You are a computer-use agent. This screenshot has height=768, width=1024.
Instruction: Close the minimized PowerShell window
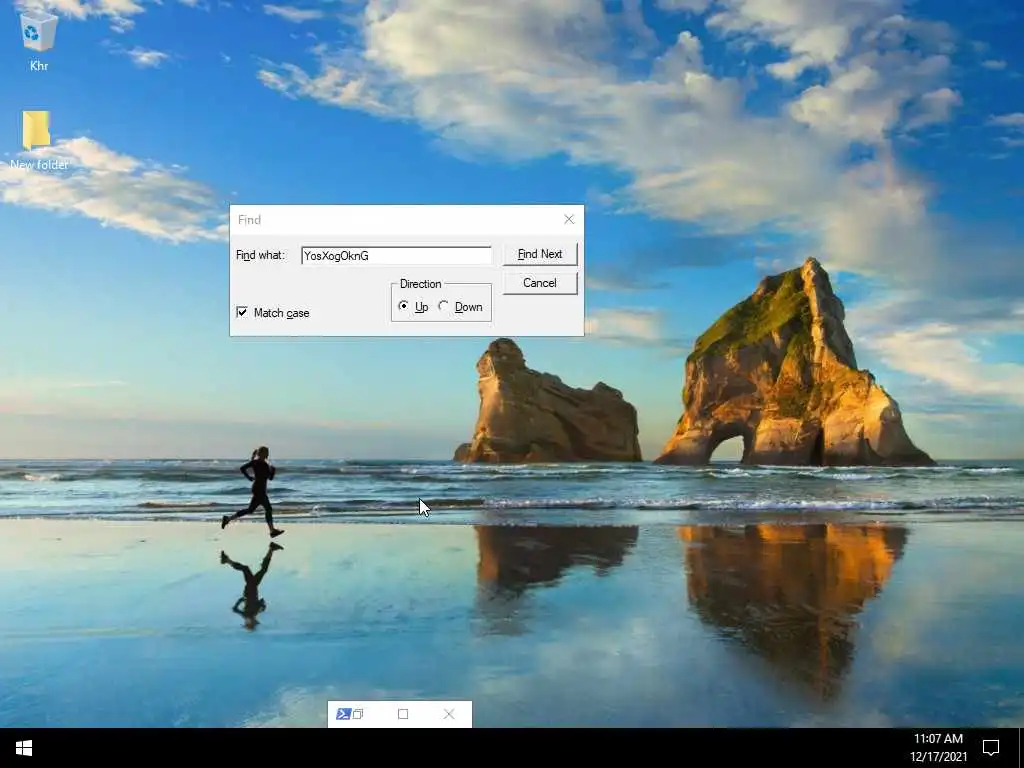449,714
